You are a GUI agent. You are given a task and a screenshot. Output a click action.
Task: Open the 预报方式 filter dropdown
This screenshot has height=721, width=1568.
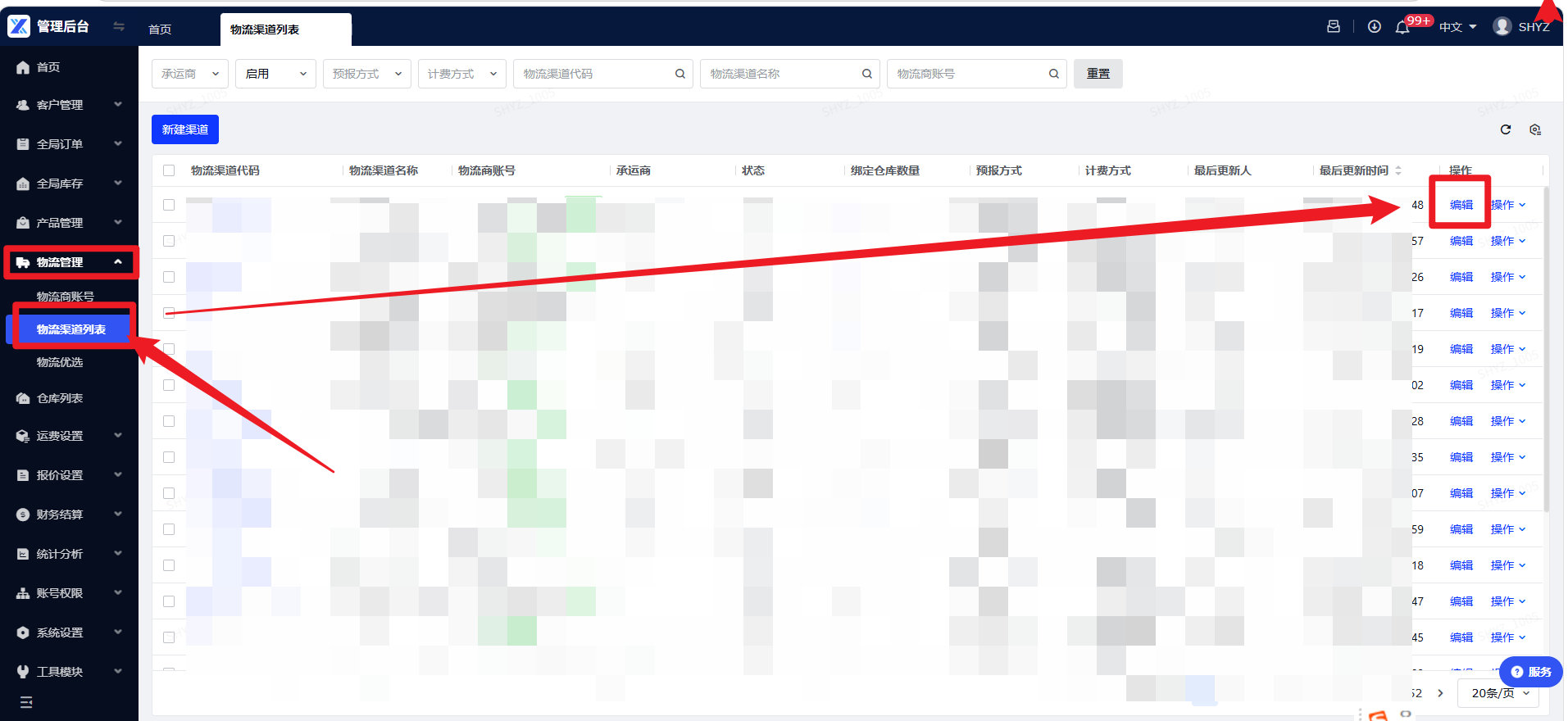(x=367, y=74)
